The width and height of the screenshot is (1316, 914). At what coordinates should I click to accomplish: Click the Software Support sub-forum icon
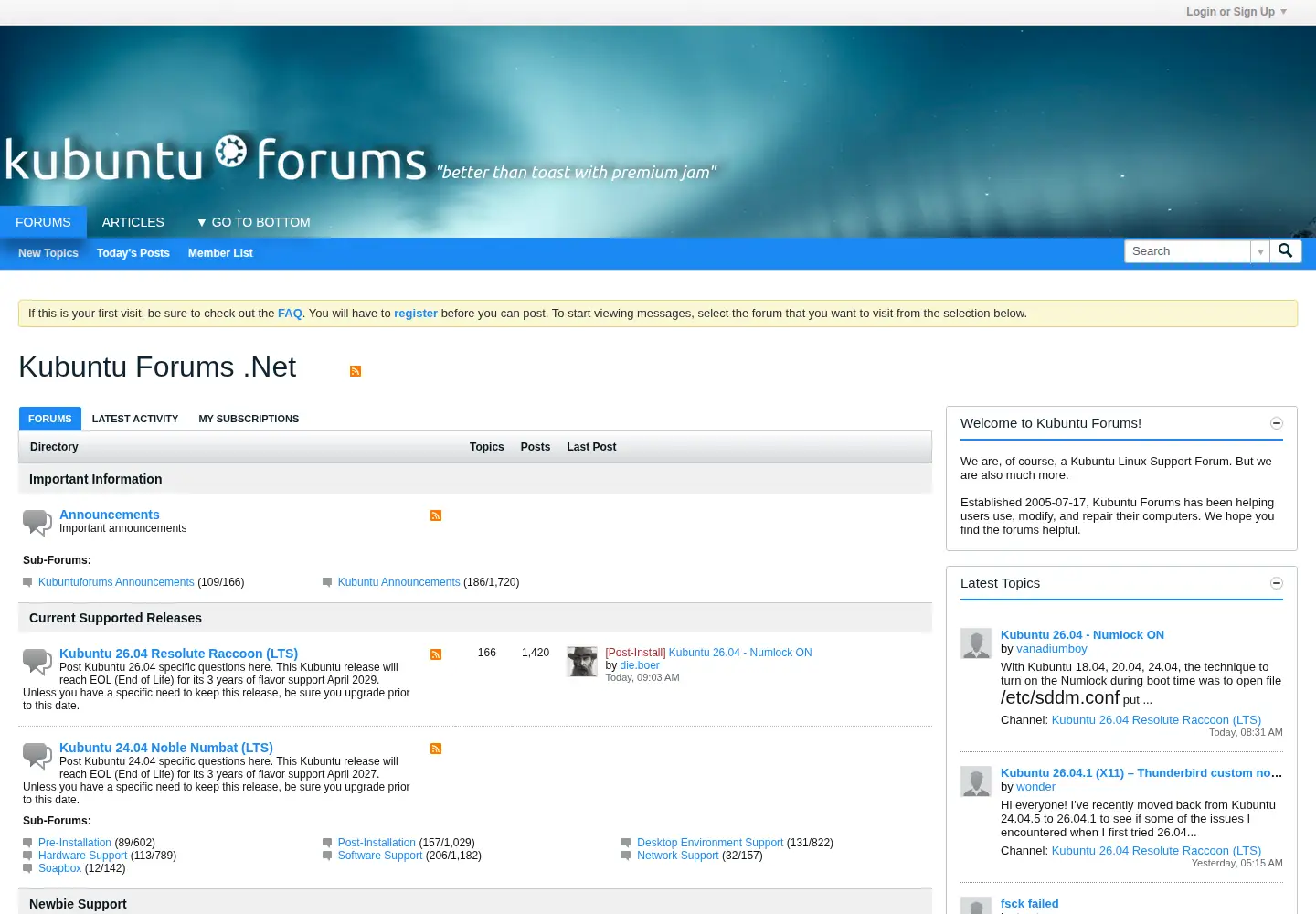pyautogui.click(x=327, y=856)
